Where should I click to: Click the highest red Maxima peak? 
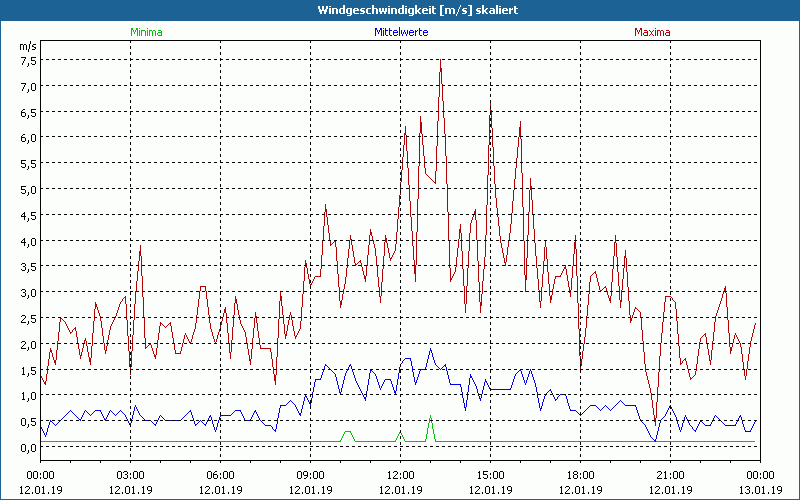(x=440, y=61)
